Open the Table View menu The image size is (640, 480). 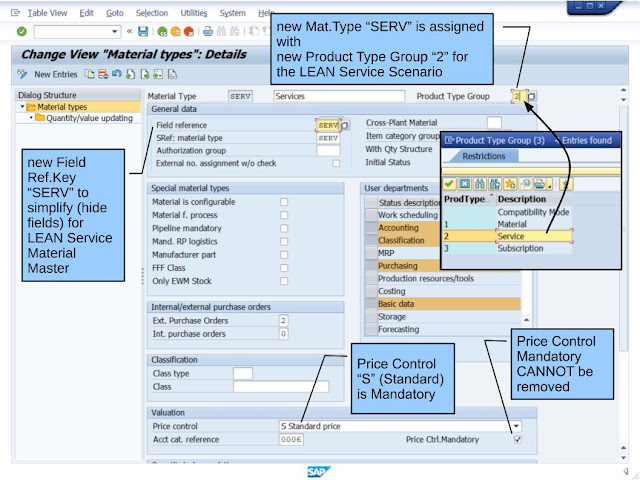(47, 13)
